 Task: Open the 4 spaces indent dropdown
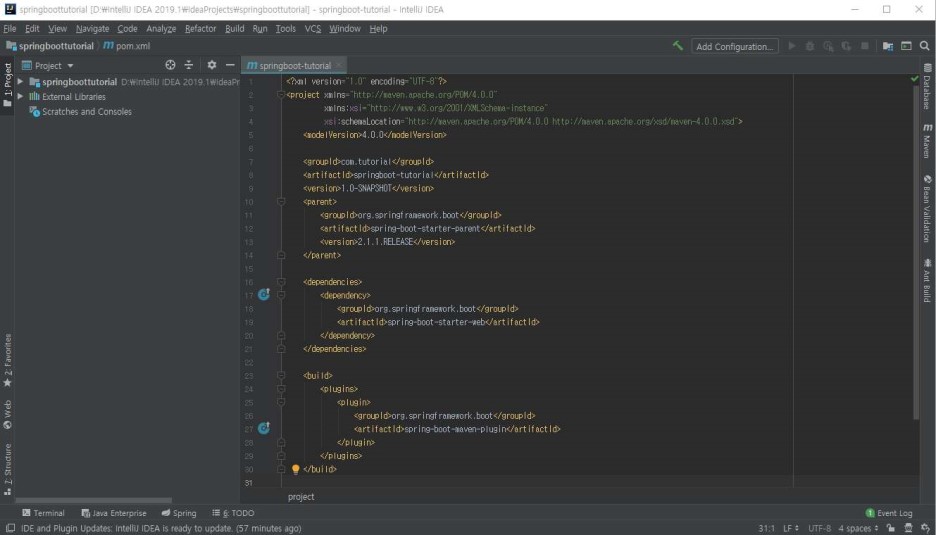tap(858, 528)
